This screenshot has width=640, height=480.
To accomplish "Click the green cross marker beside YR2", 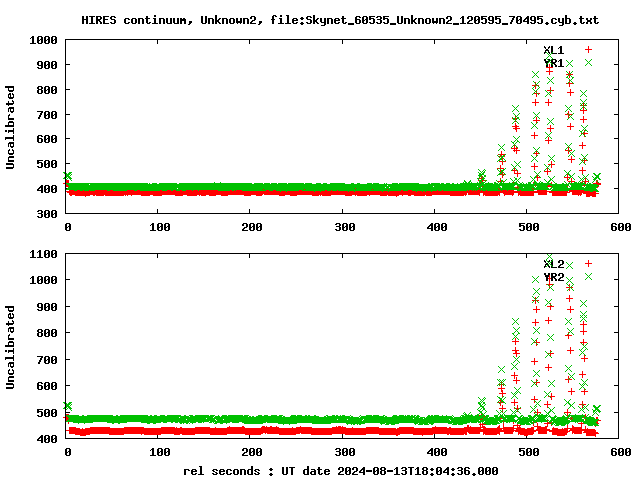I will (588, 276).
